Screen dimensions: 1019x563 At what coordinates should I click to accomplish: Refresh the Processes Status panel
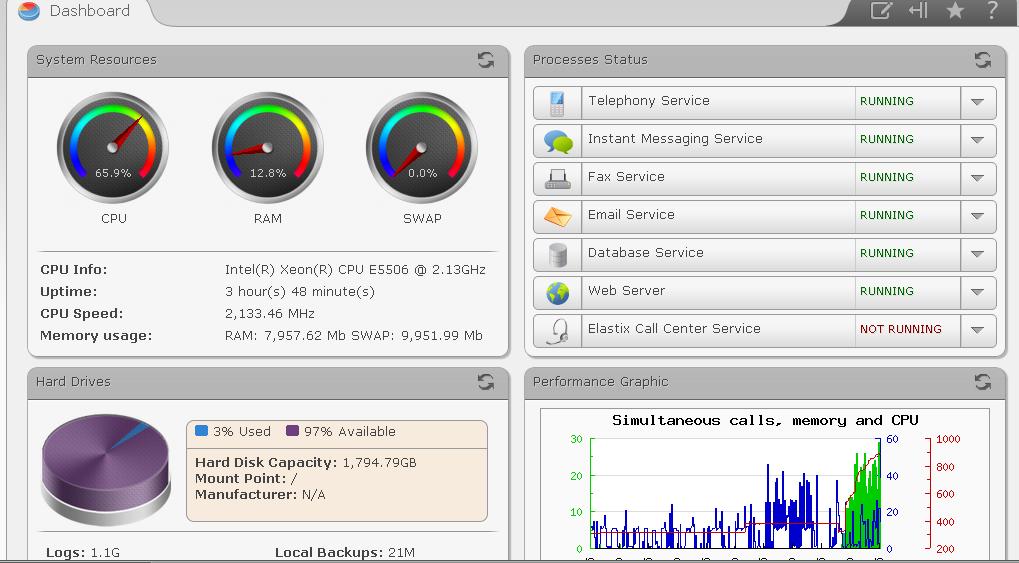point(982,60)
